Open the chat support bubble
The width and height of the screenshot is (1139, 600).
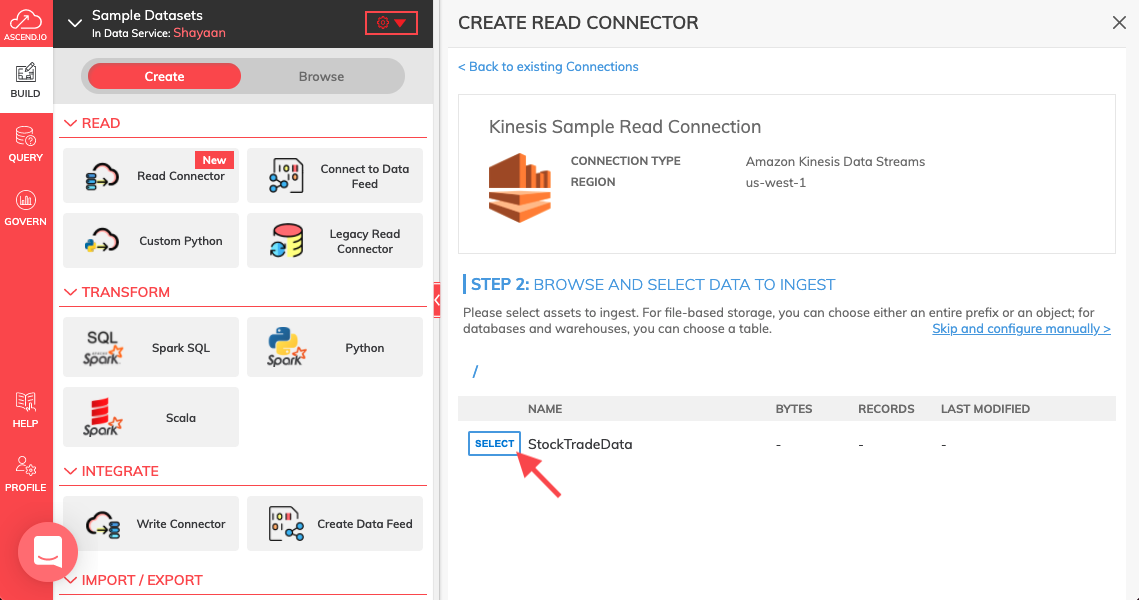click(x=48, y=552)
